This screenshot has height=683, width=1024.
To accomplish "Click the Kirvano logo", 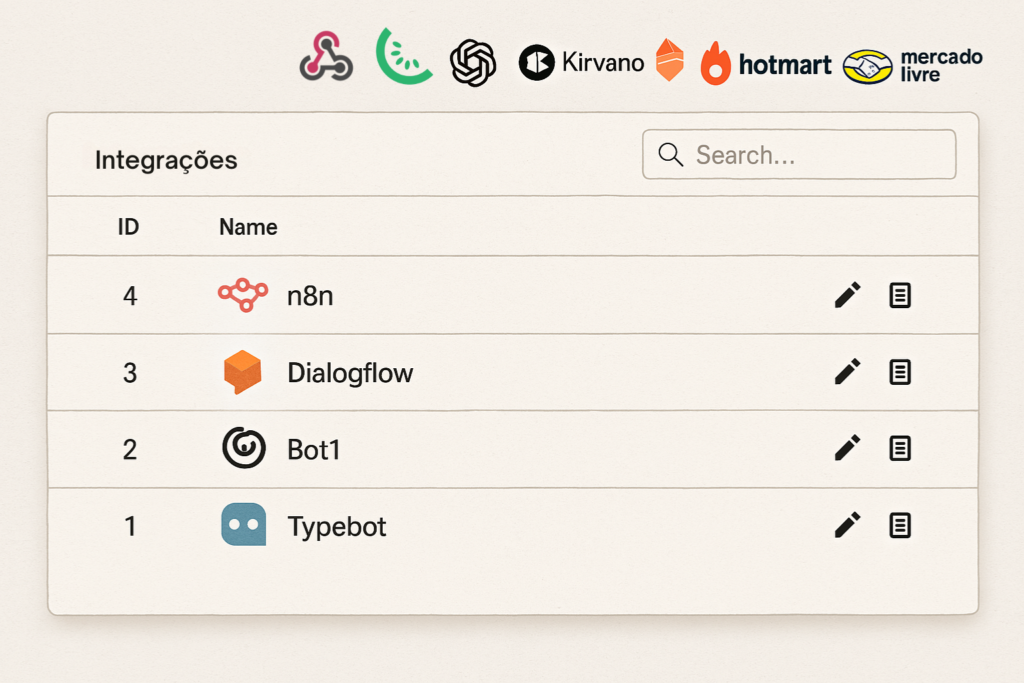I will (581, 63).
